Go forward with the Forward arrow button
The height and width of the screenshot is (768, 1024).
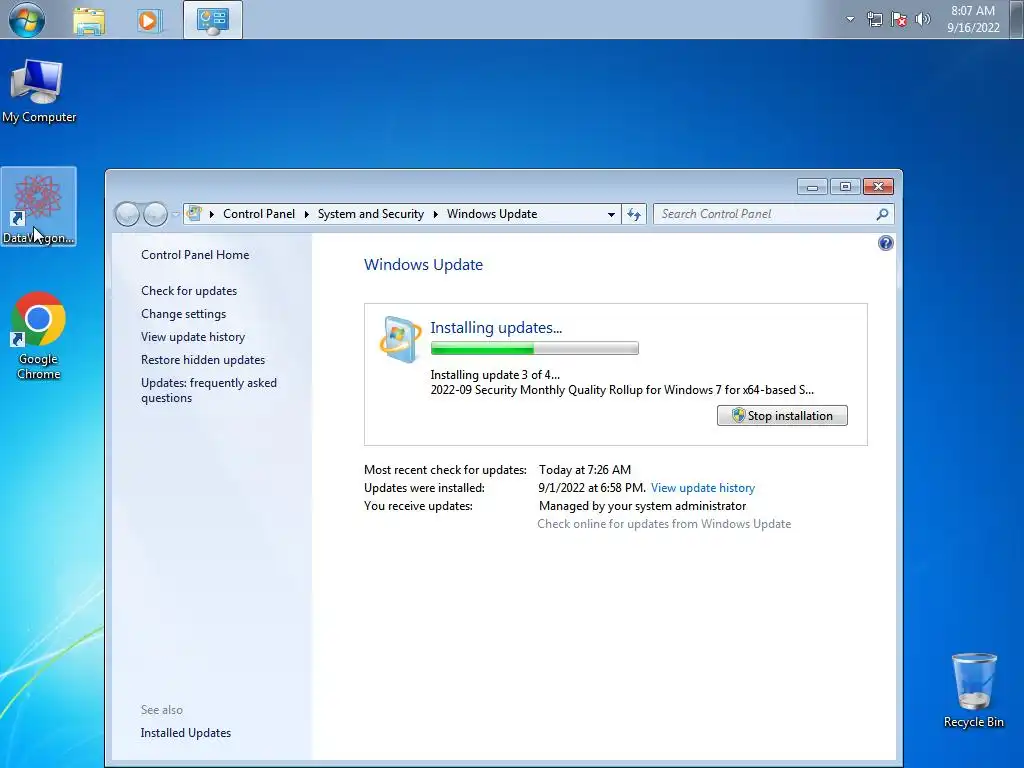[x=155, y=214]
